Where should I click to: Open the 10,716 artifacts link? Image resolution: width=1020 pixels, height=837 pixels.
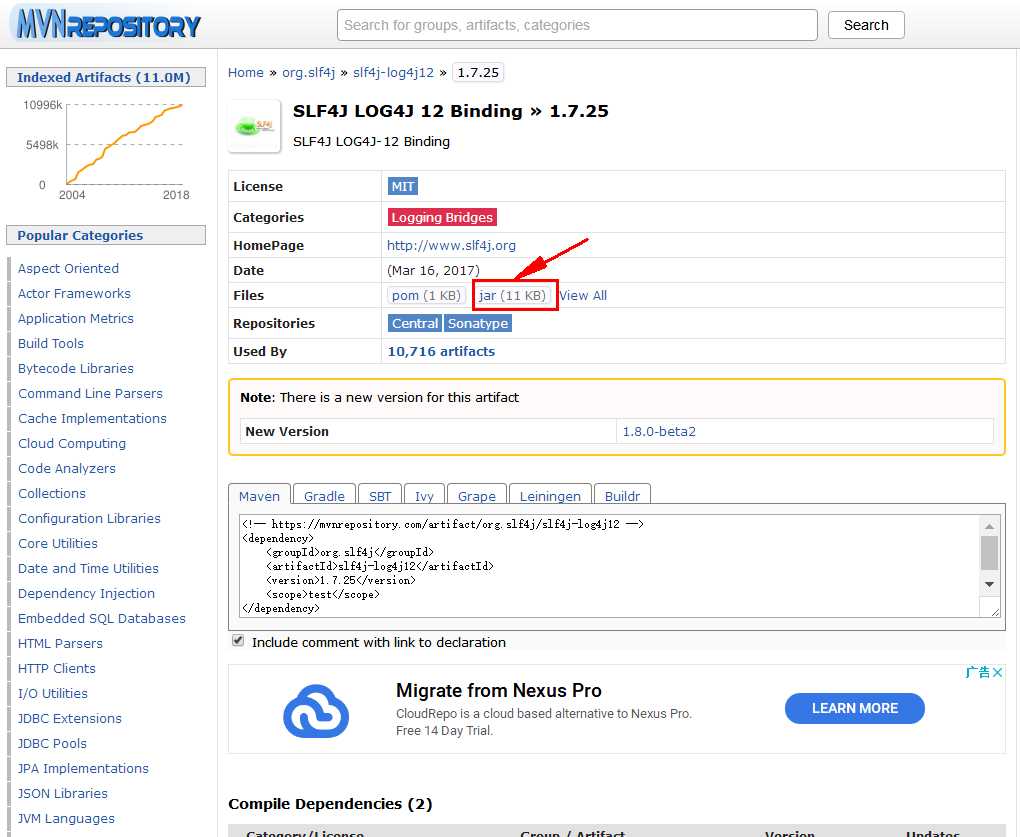tap(441, 351)
